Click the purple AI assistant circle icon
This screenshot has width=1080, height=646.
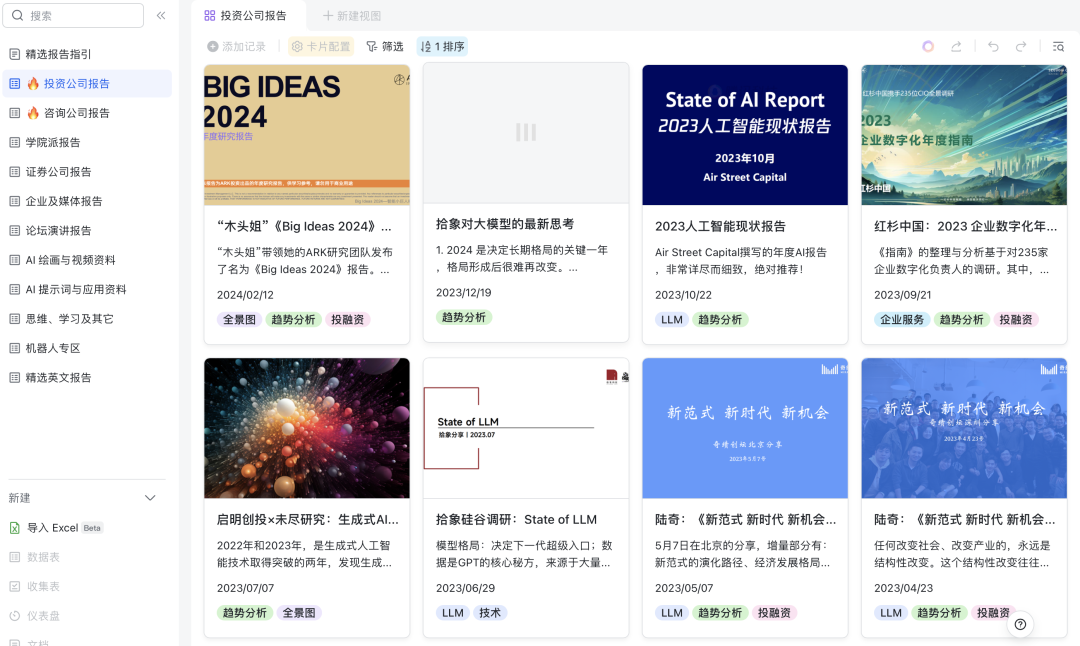(928, 46)
